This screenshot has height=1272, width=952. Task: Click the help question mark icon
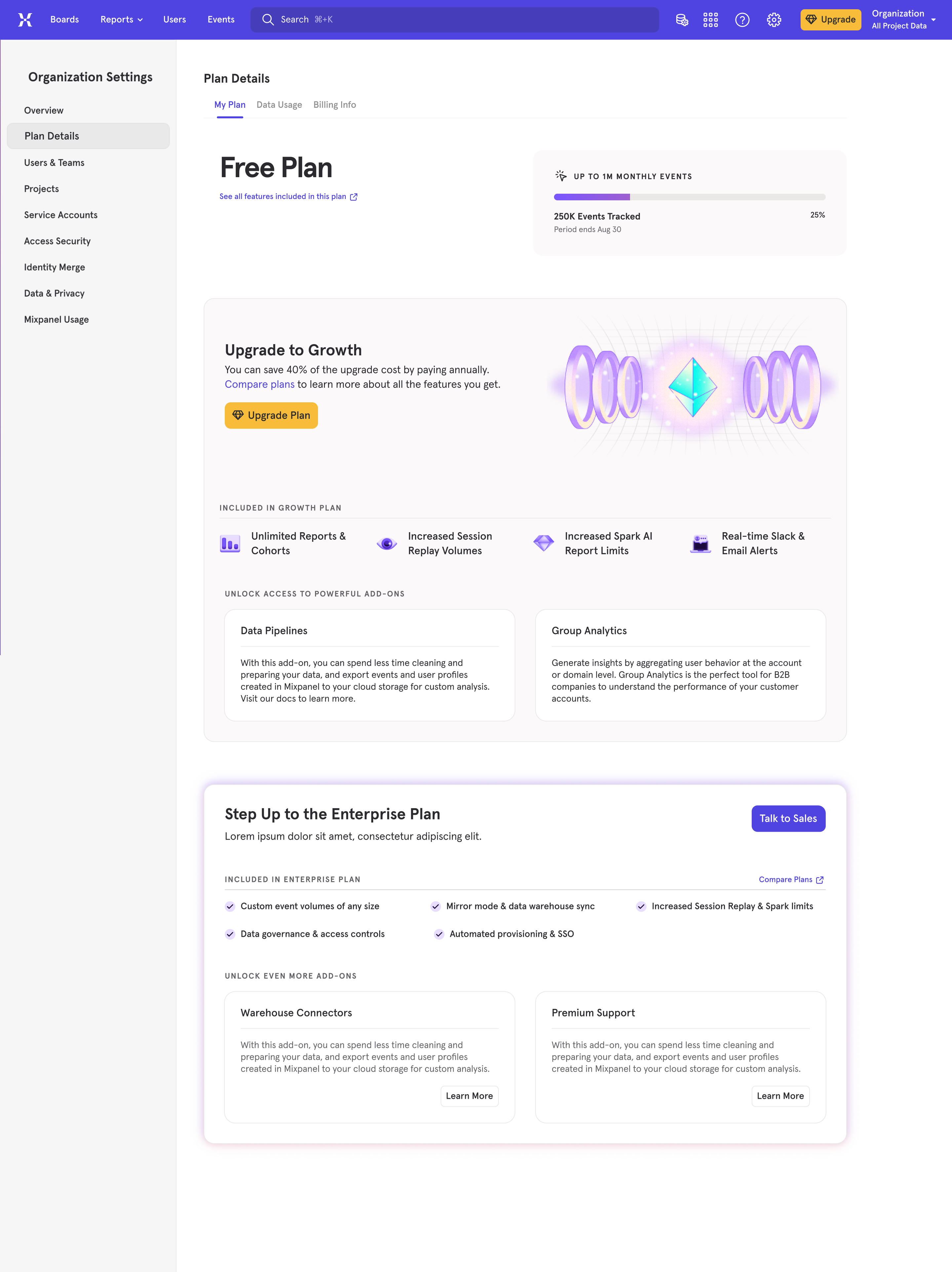[x=742, y=20]
